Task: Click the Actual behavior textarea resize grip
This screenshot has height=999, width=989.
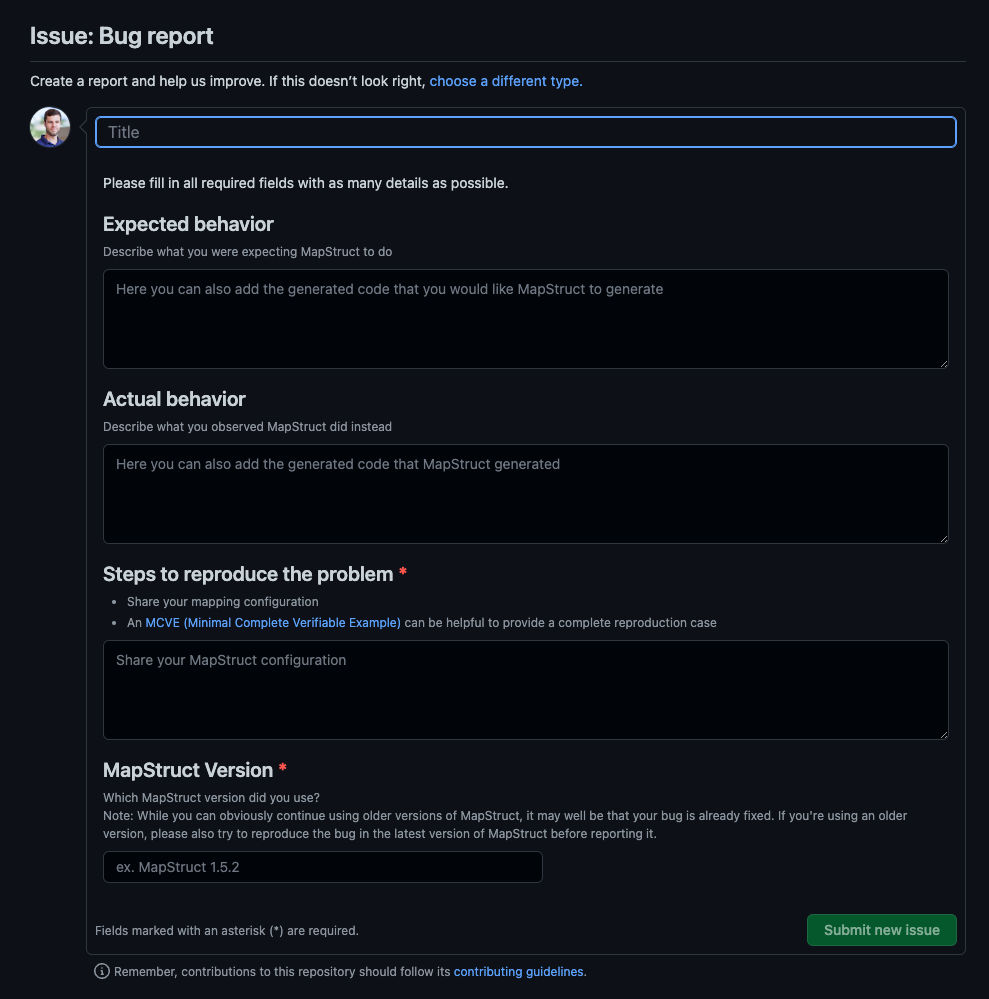Action: coord(942,537)
